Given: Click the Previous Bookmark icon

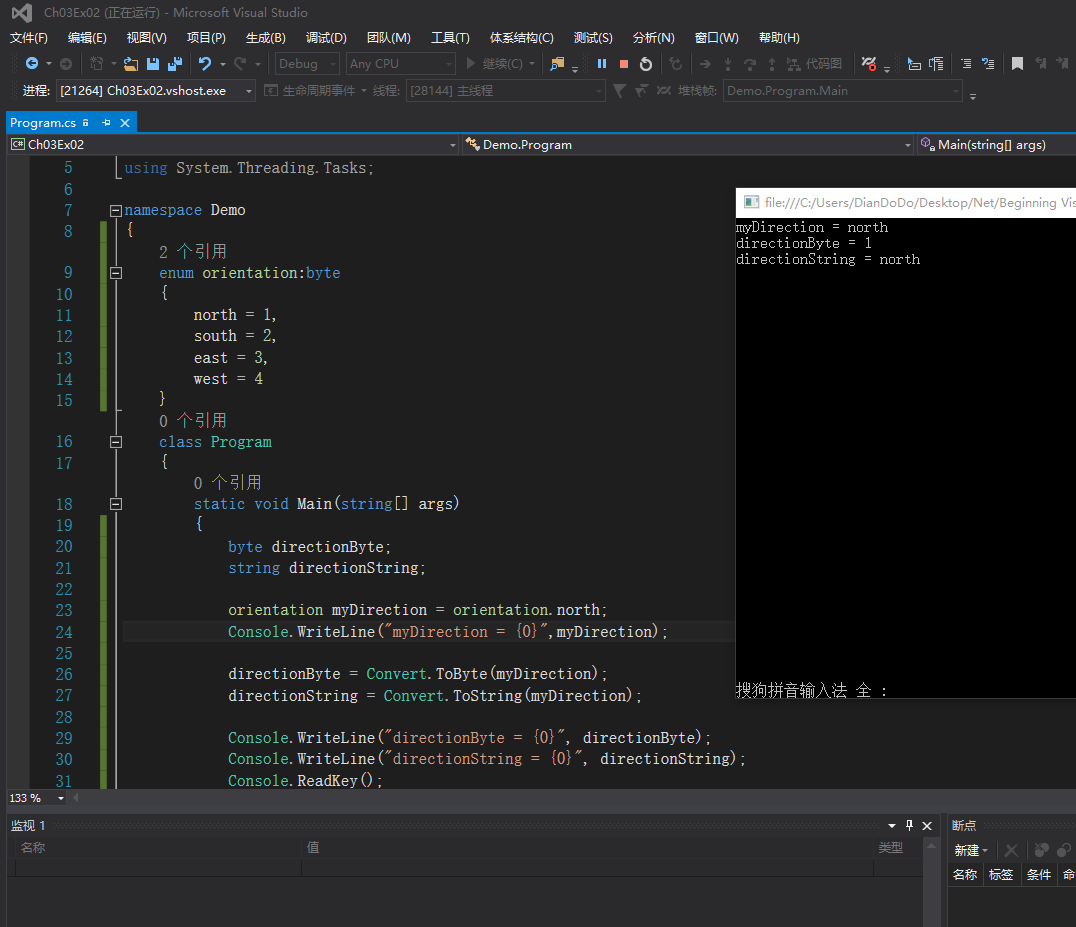Looking at the screenshot, I should [x=1041, y=64].
